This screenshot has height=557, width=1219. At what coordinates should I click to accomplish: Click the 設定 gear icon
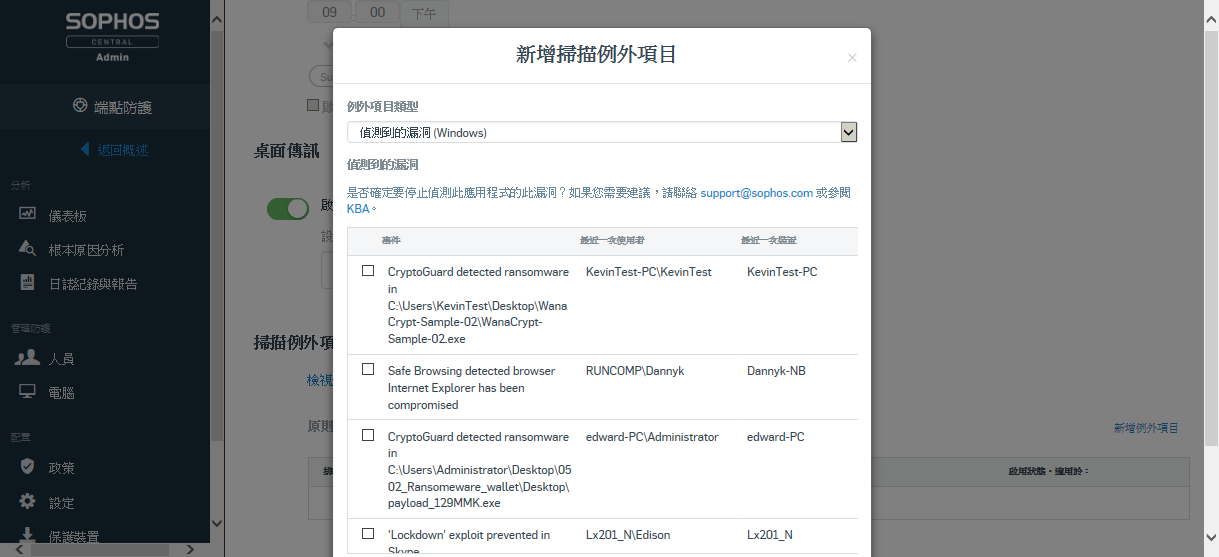click(28, 502)
